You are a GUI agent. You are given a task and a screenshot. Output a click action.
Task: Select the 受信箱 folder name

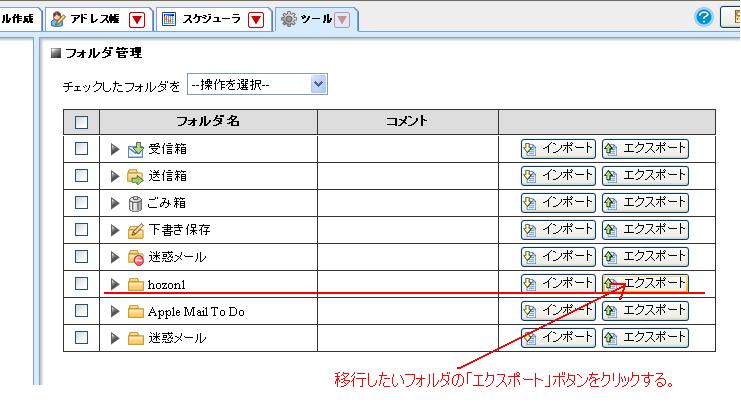[x=167, y=149]
